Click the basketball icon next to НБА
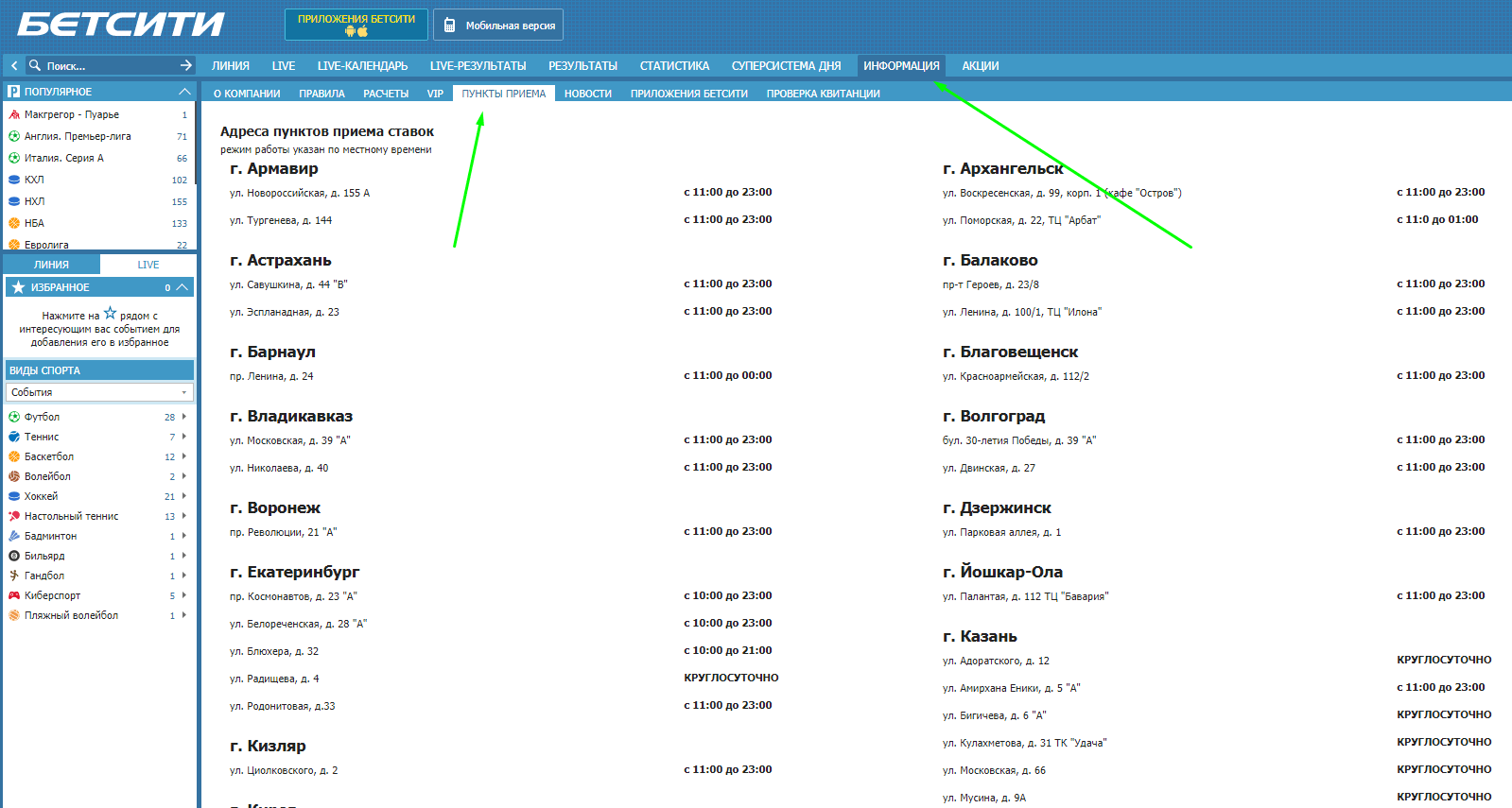 (14, 223)
